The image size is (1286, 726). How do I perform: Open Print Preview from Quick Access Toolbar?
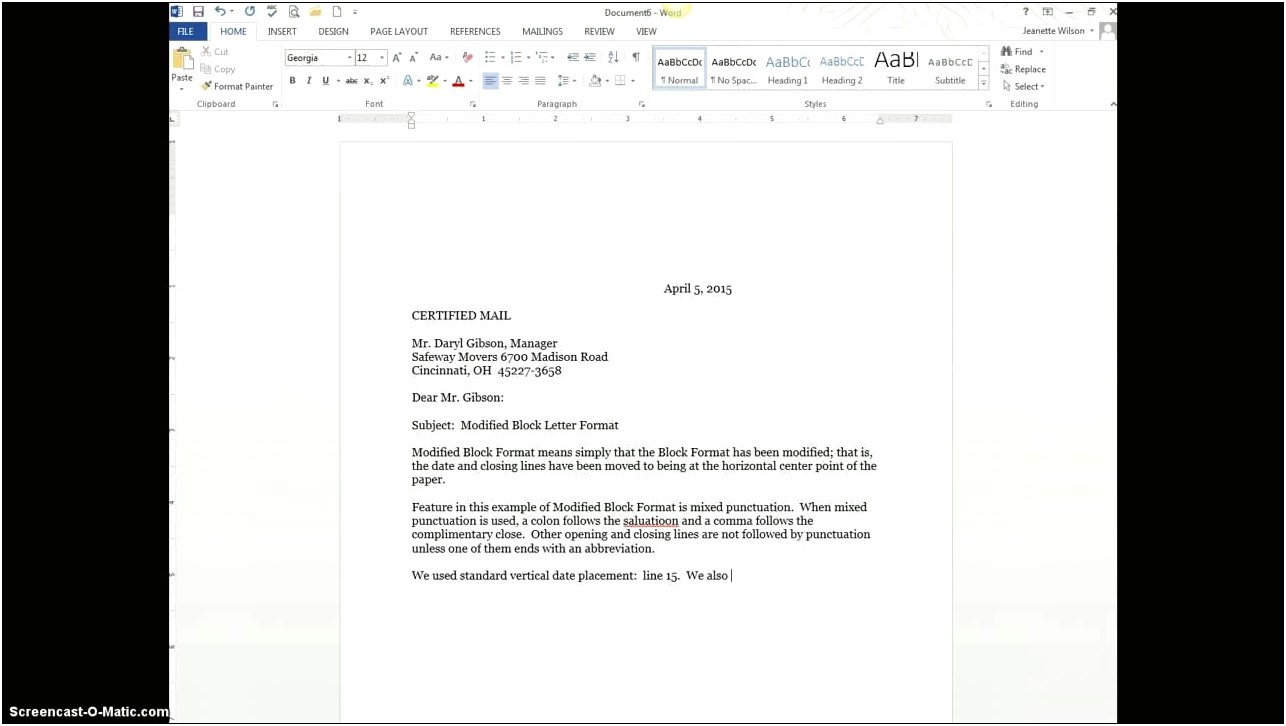pyautogui.click(x=294, y=12)
